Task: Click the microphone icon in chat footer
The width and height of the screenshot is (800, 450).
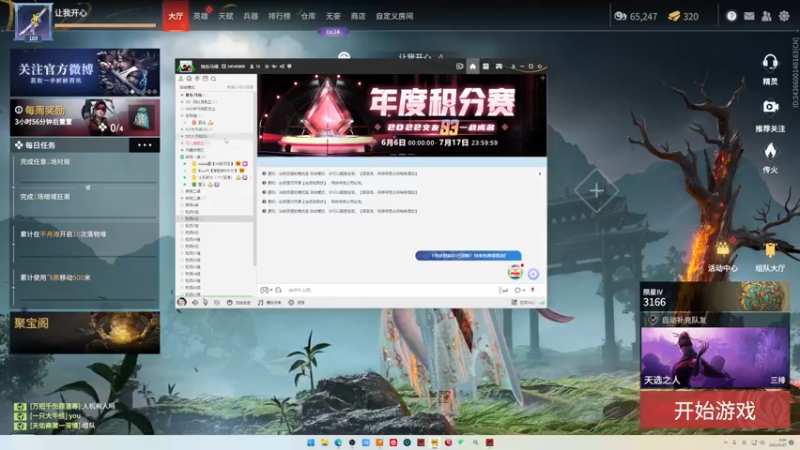Action: point(206,303)
